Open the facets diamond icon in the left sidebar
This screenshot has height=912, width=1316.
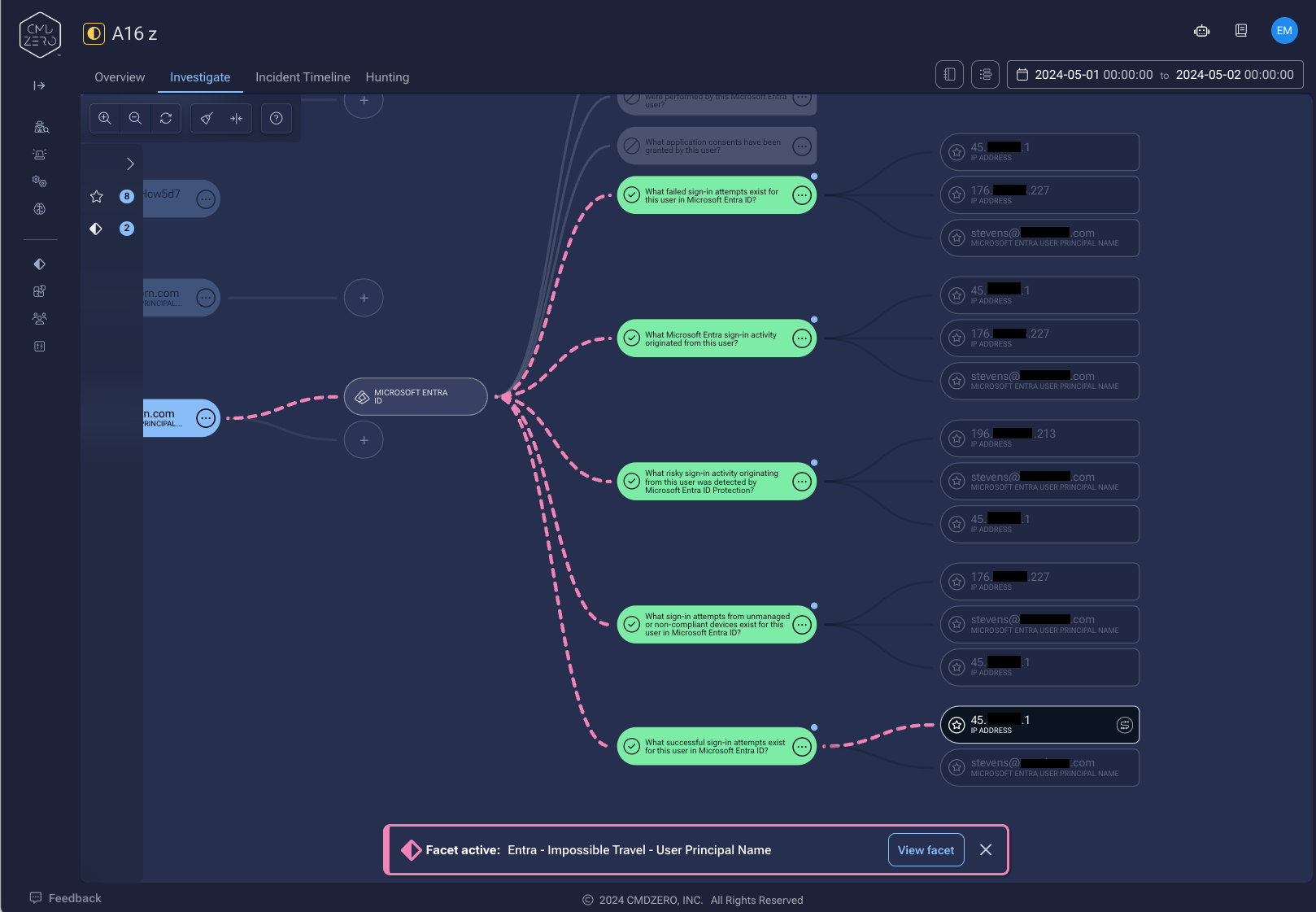click(x=39, y=264)
